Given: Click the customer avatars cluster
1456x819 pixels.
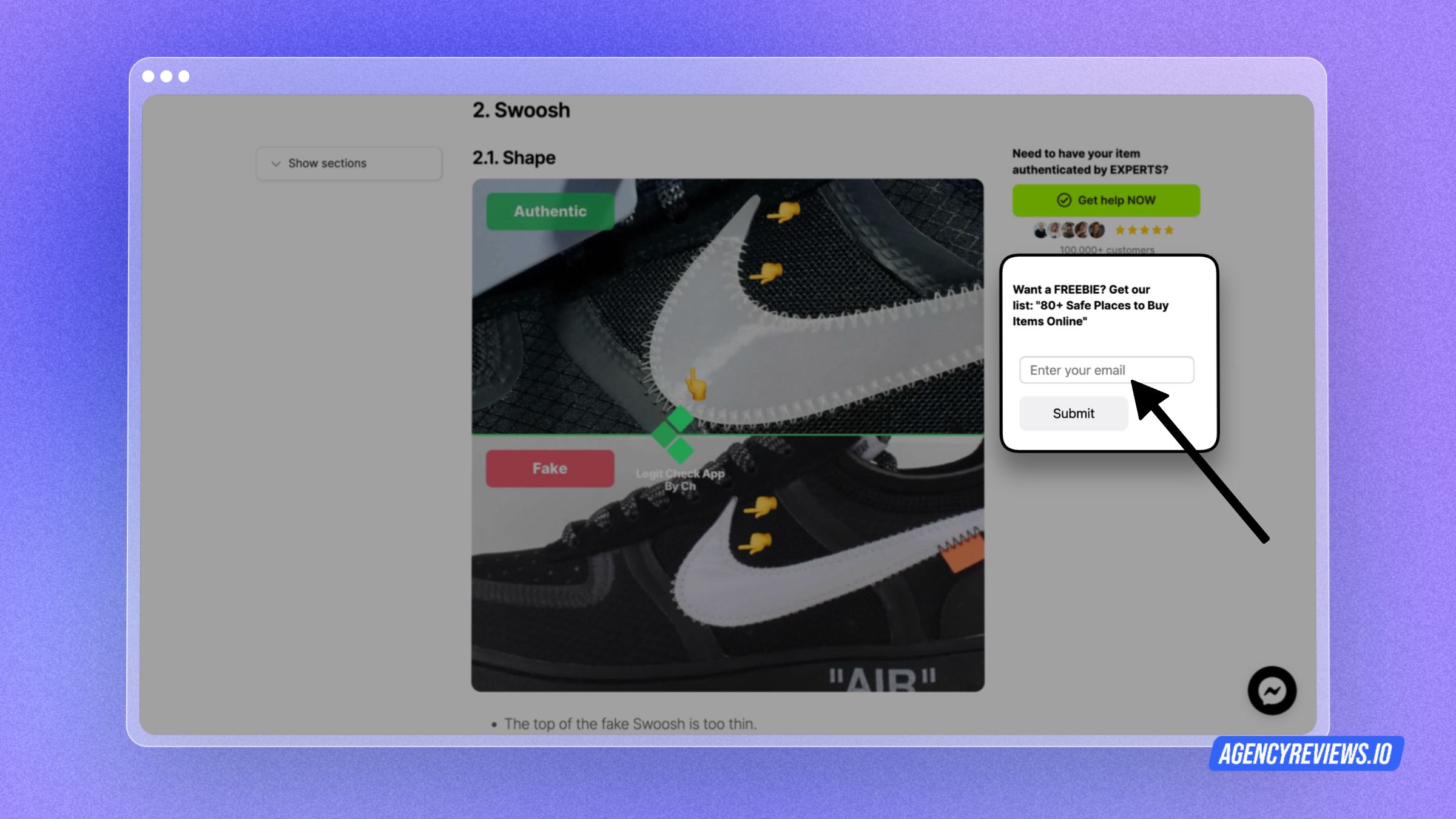Looking at the screenshot, I should [x=1069, y=230].
